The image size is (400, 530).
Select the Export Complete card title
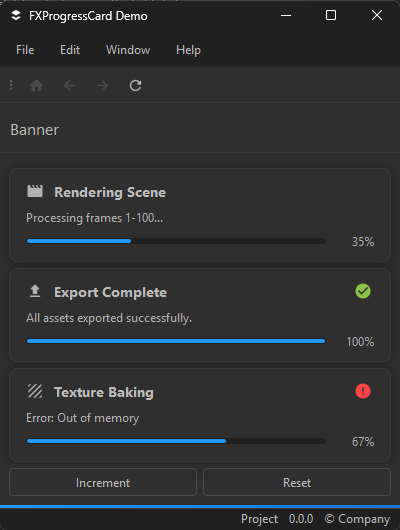click(110, 292)
